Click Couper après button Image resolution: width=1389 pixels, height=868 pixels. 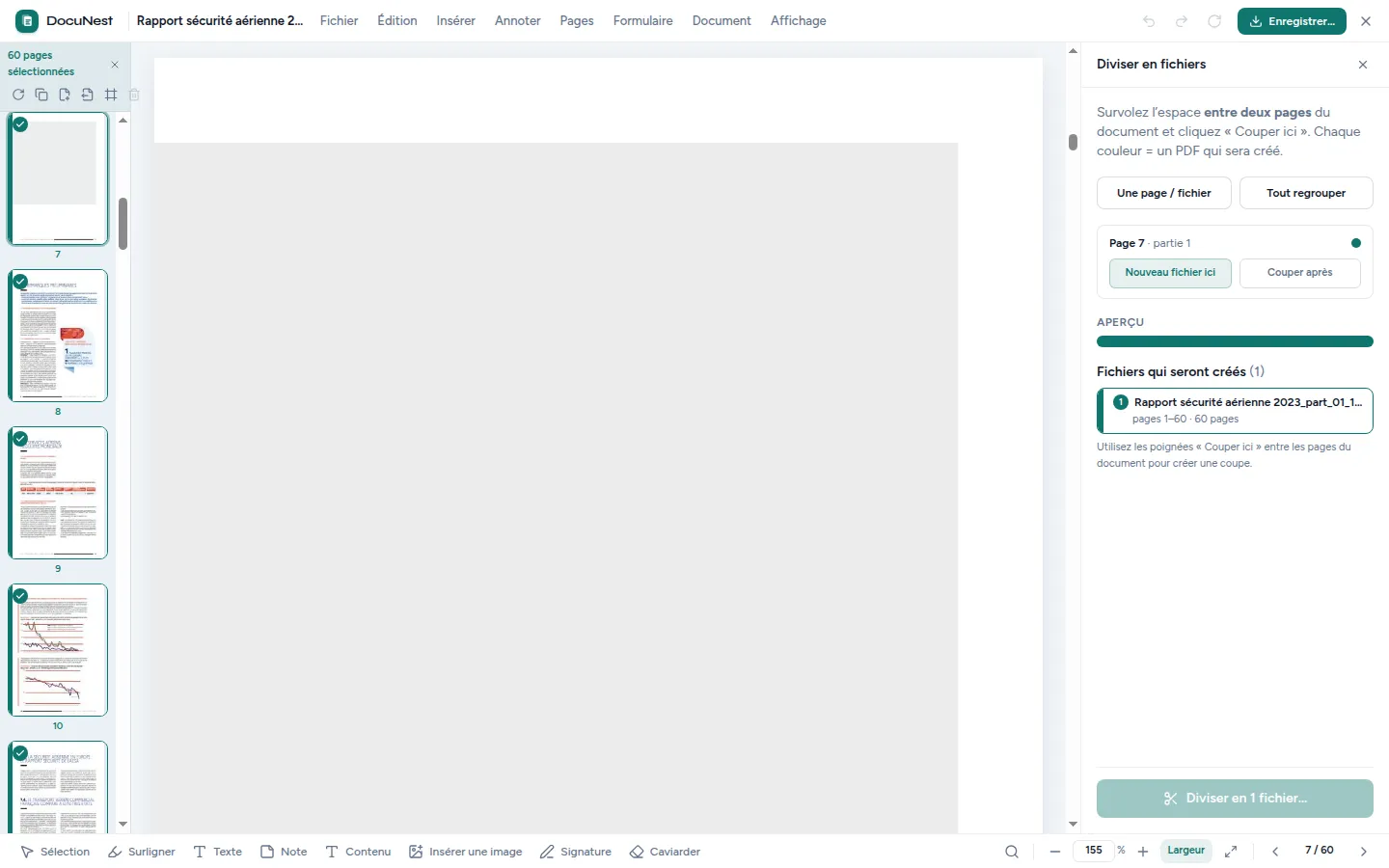tap(1300, 273)
